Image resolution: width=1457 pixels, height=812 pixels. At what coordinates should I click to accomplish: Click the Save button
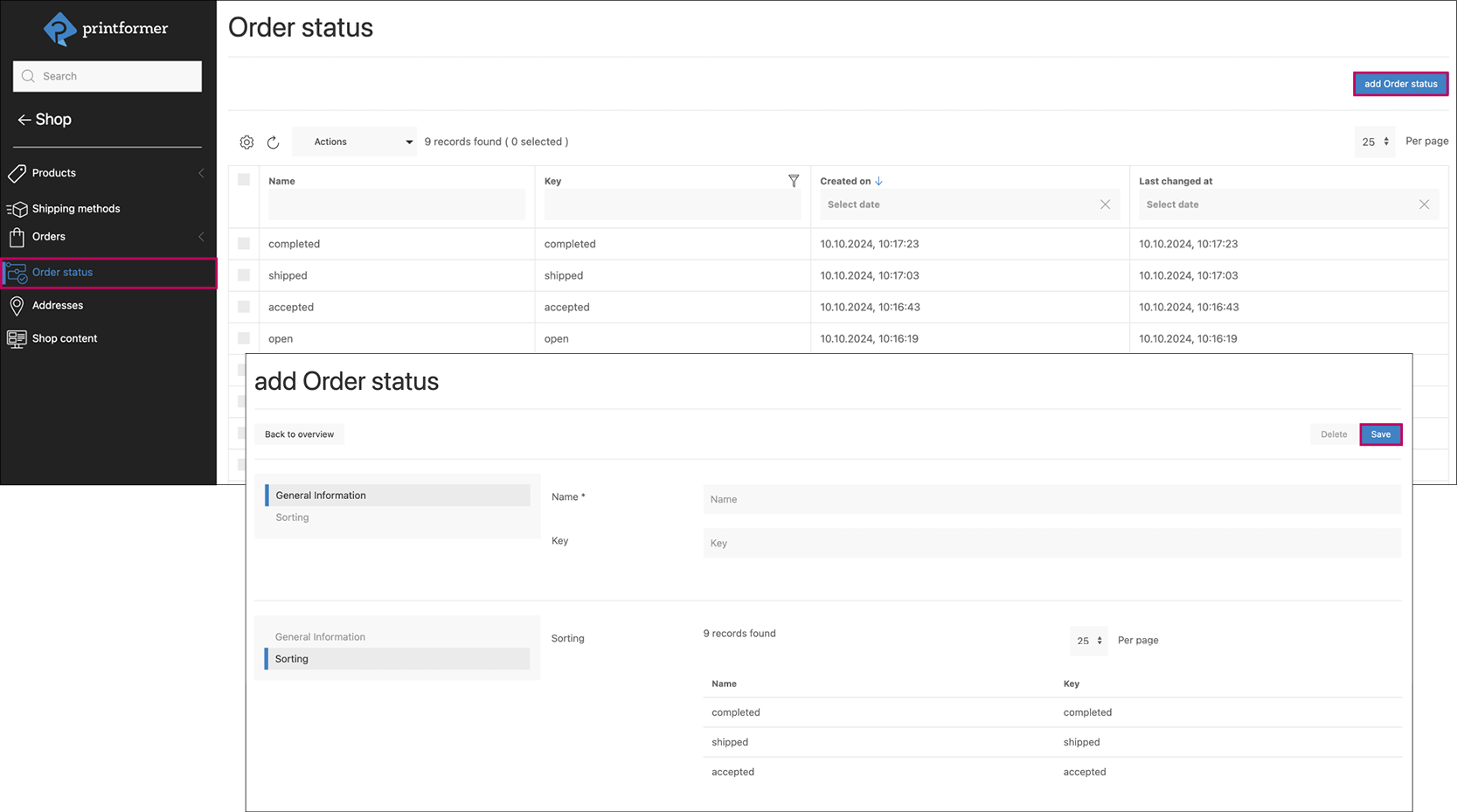[1380, 434]
